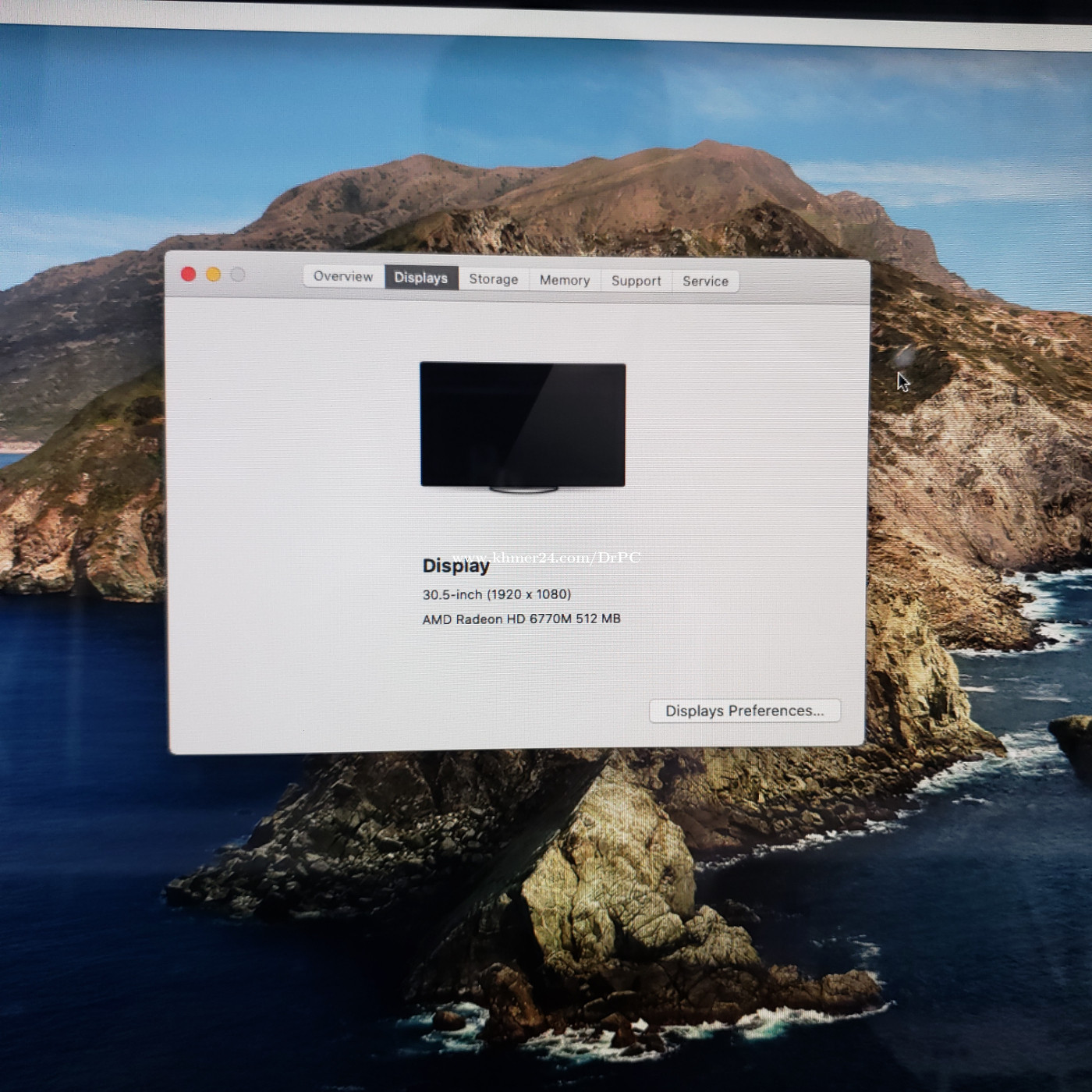The image size is (1092, 1092).
Task: Click the black display monitor image
Action: [523, 427]
